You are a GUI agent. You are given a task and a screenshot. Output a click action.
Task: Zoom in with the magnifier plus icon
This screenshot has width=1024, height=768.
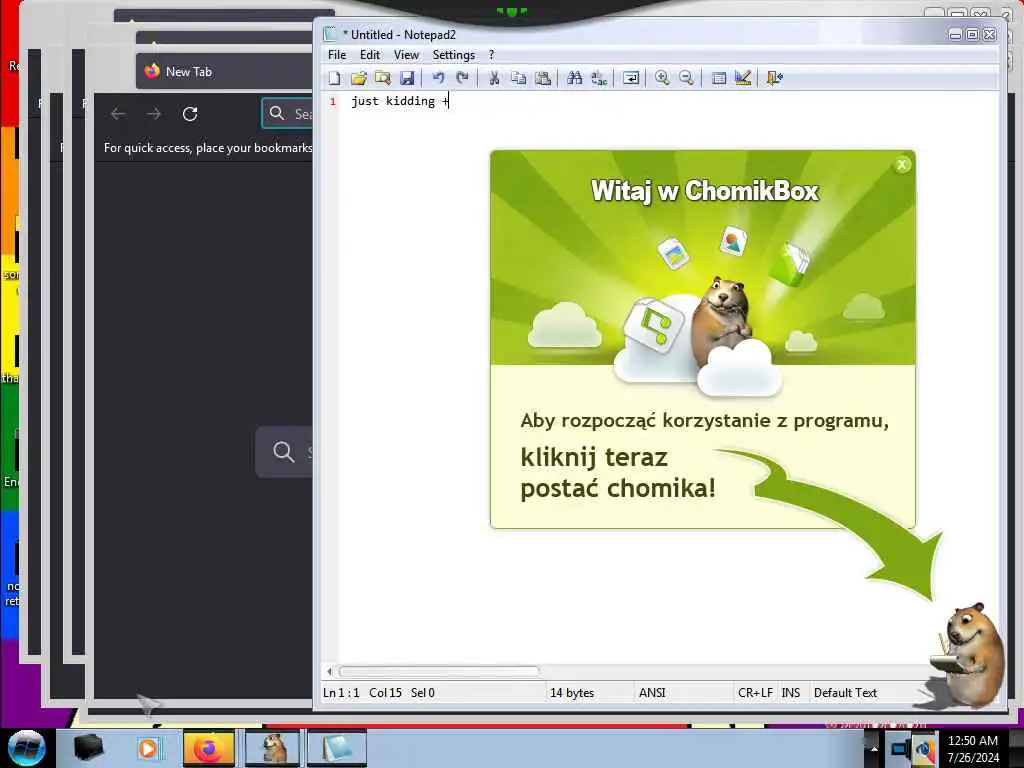click(662, 78)
